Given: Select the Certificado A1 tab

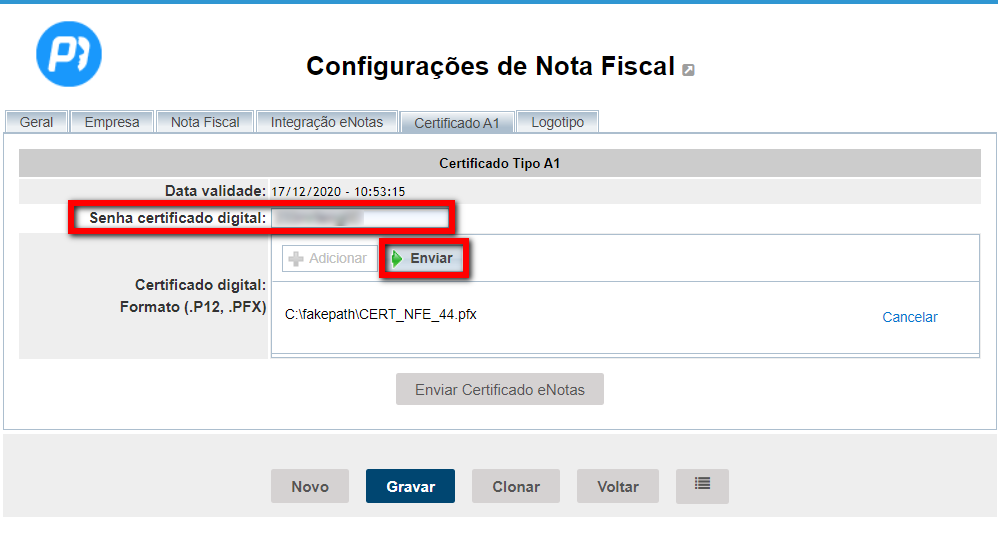Looking at the screenshot, I should [457, 123].
